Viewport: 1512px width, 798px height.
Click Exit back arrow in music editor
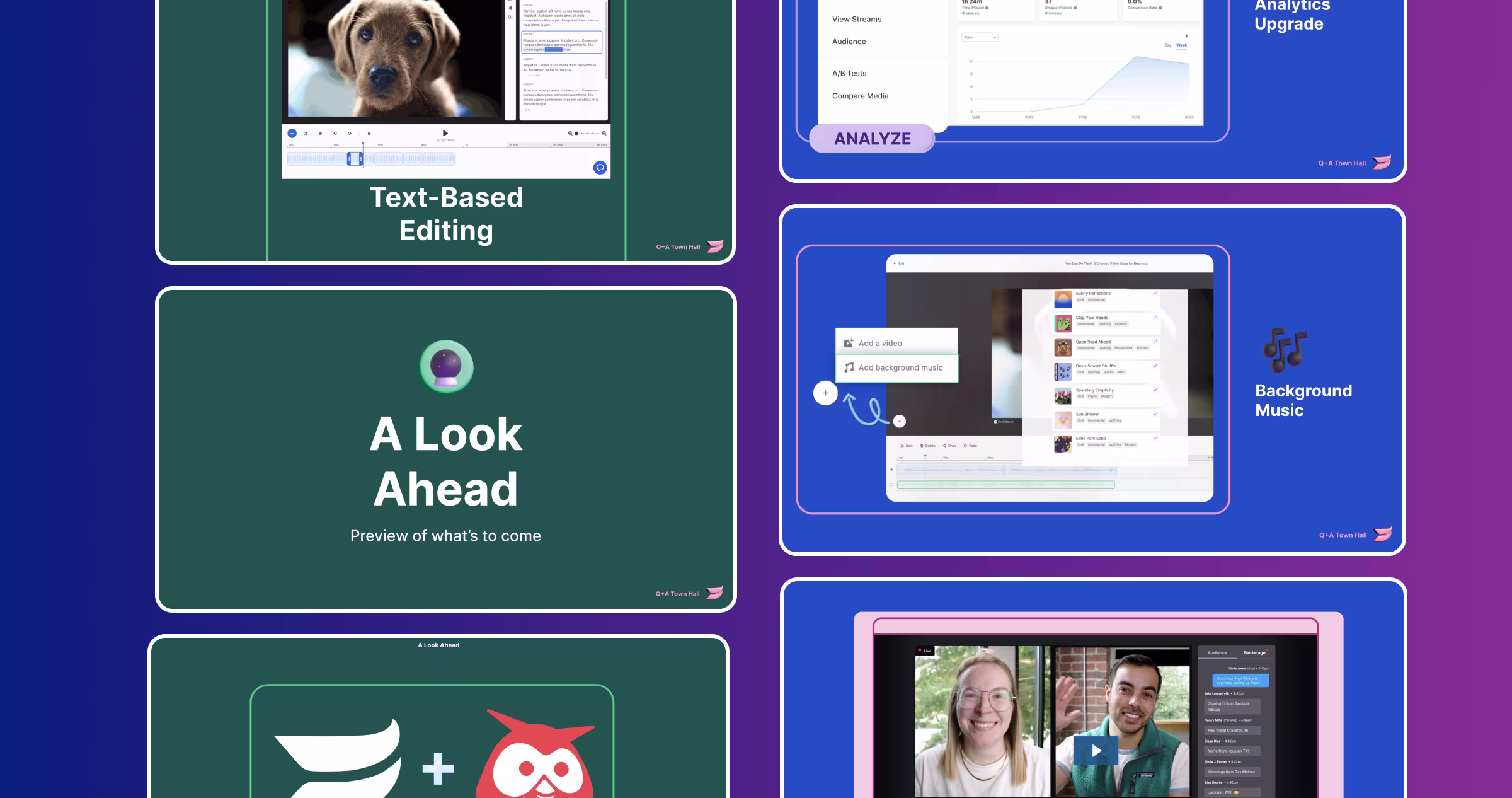coord(898,263)
